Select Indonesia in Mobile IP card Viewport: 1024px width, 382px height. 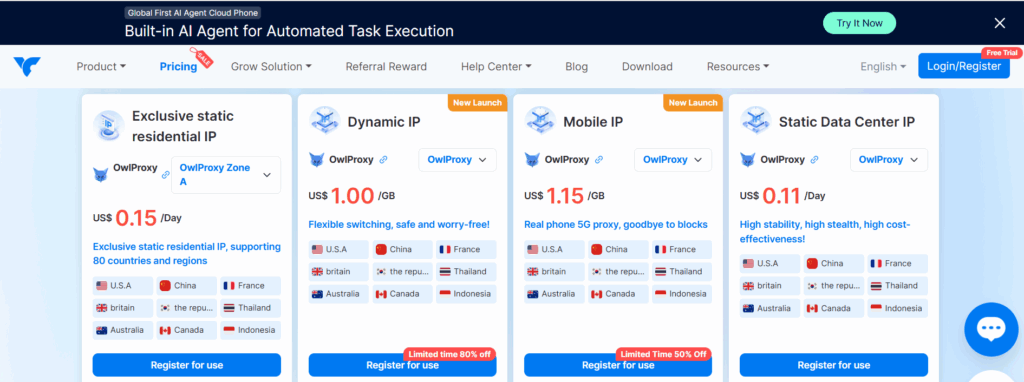tap(682, 294)
